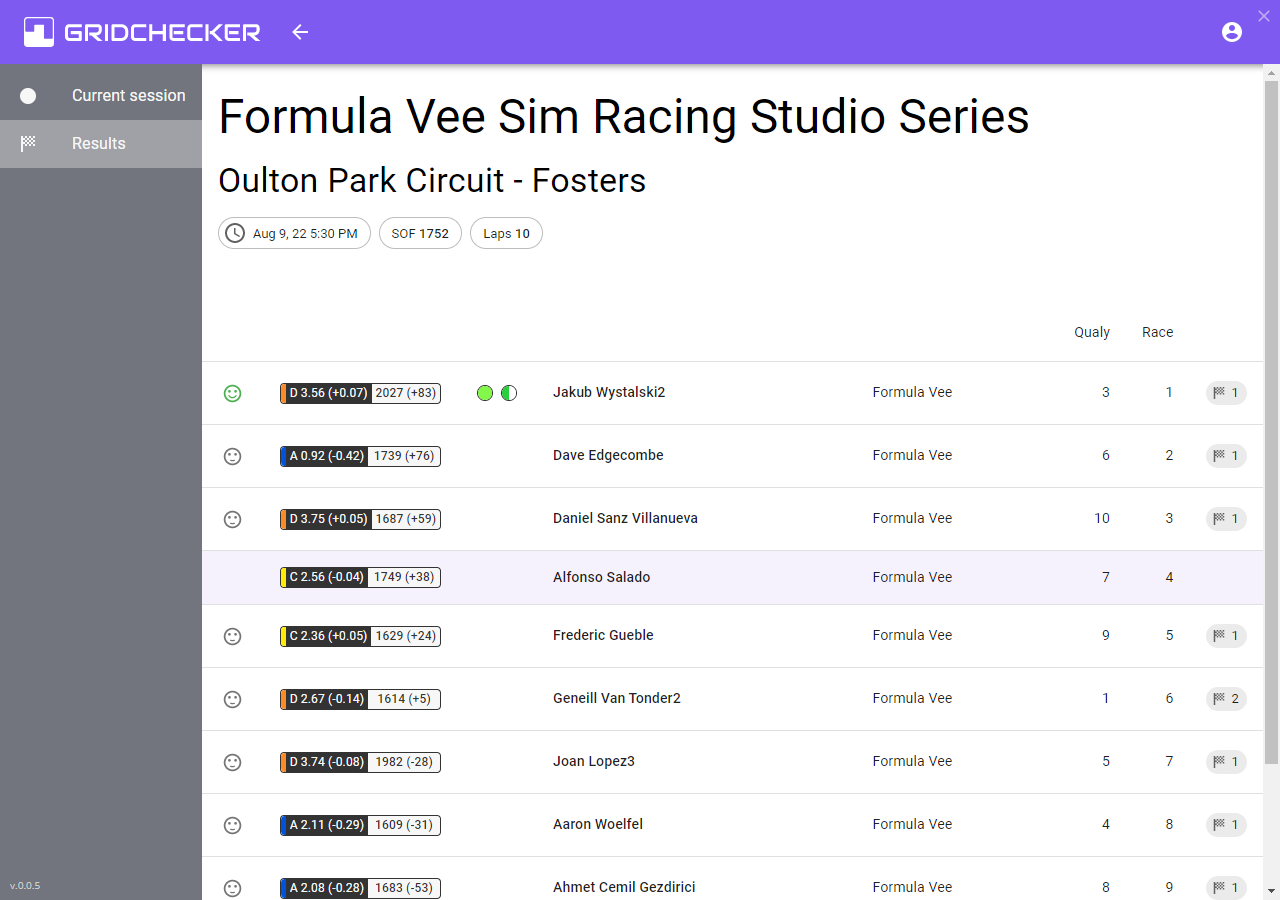This screenshot has width=1280, height=900.
Task: Click the back arrow in header
Action: [300, 32]
